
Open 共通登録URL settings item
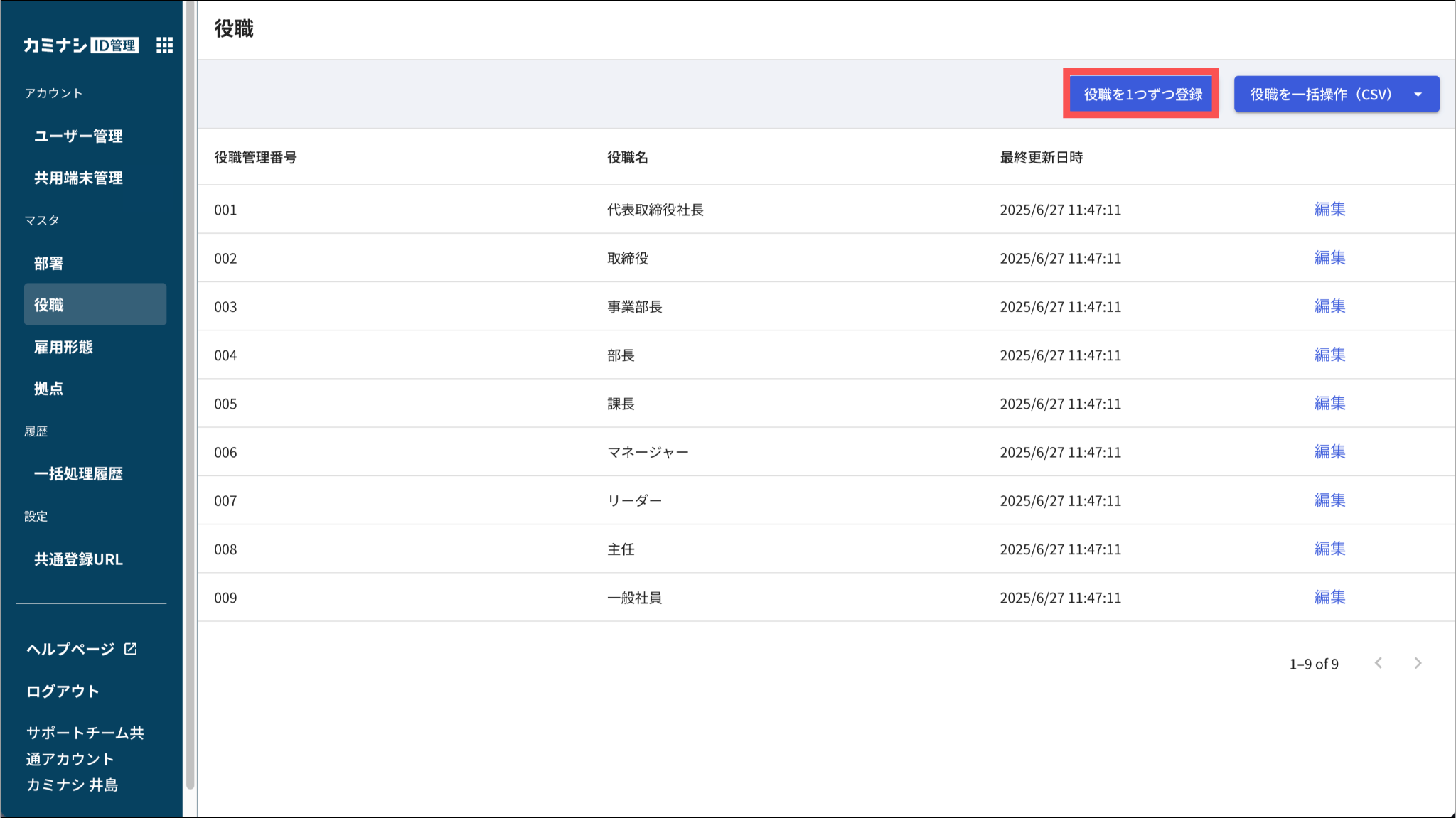point(78,559)
